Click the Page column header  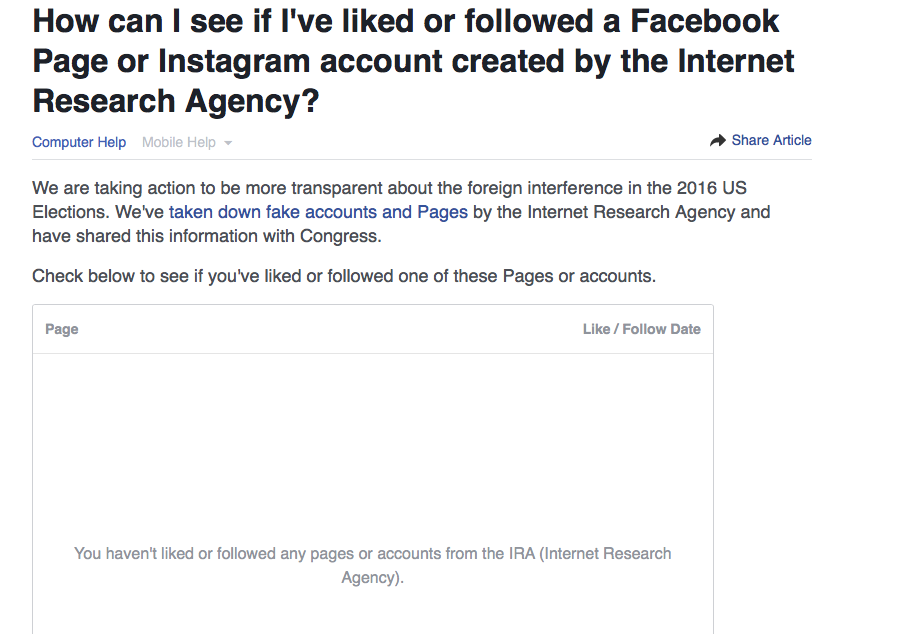[x=62, y=329]
